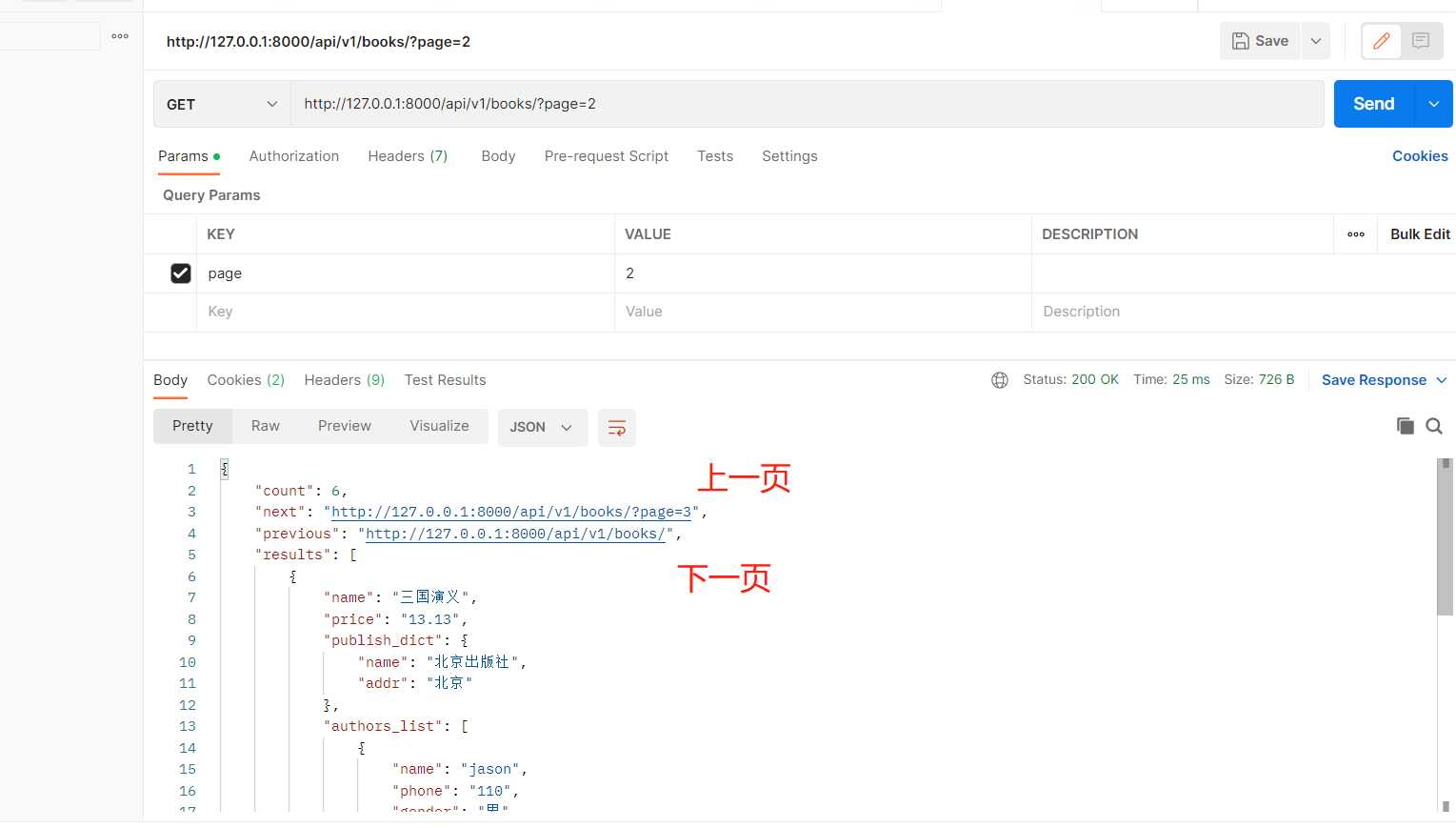Open the JSON format dropdown
Screen dimensions: 1456x828
tap(542, 427)
